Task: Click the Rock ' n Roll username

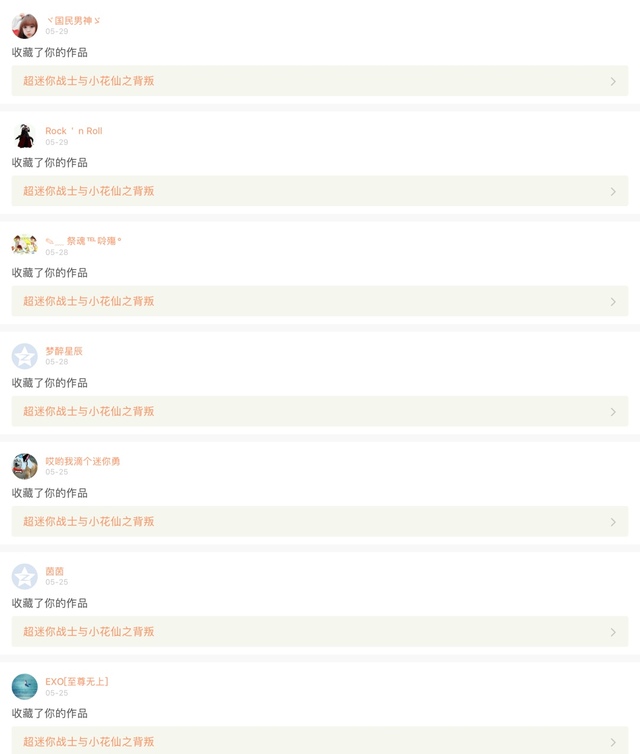Action: 74,131
